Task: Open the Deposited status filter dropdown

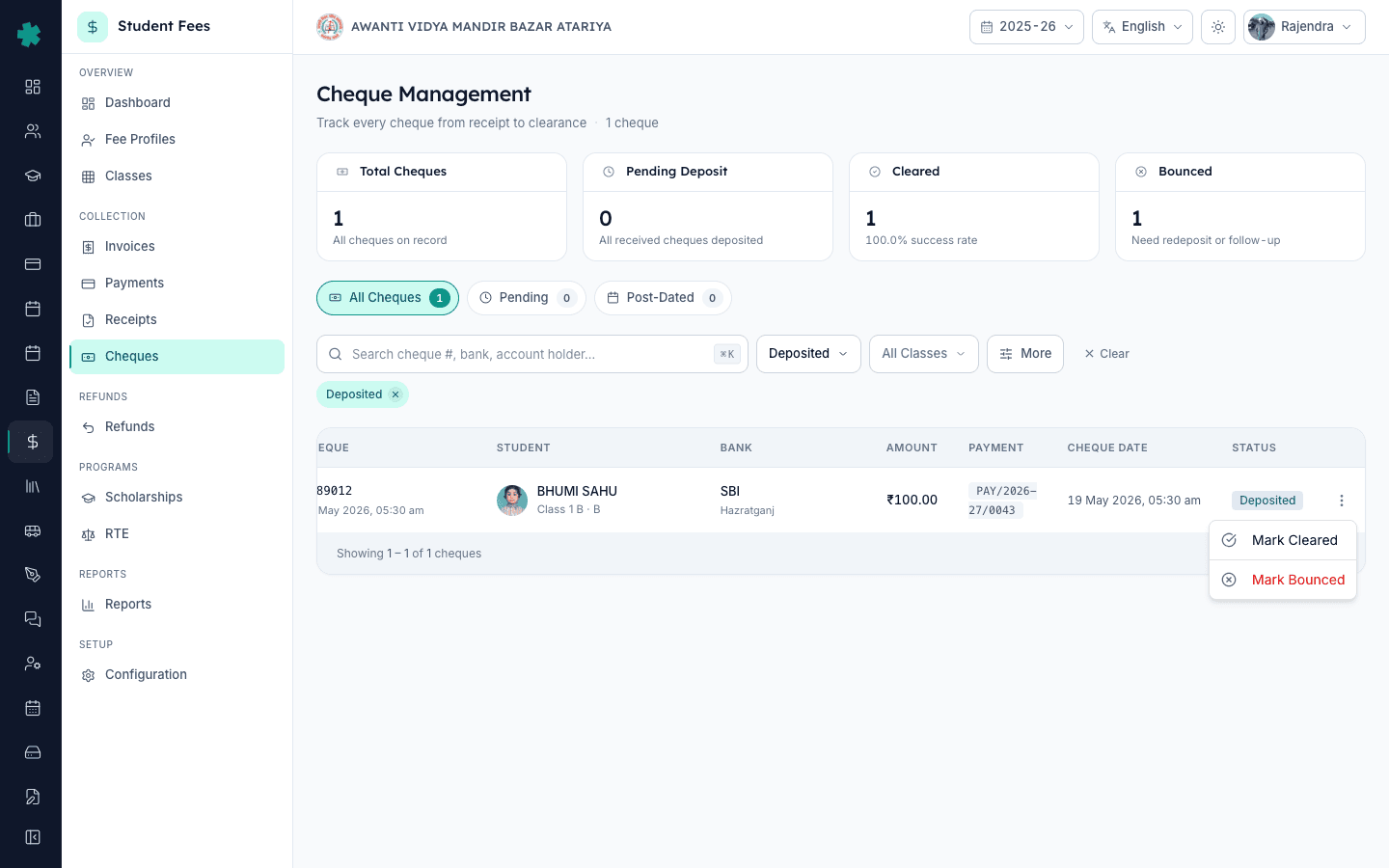Action: (808, 354)
